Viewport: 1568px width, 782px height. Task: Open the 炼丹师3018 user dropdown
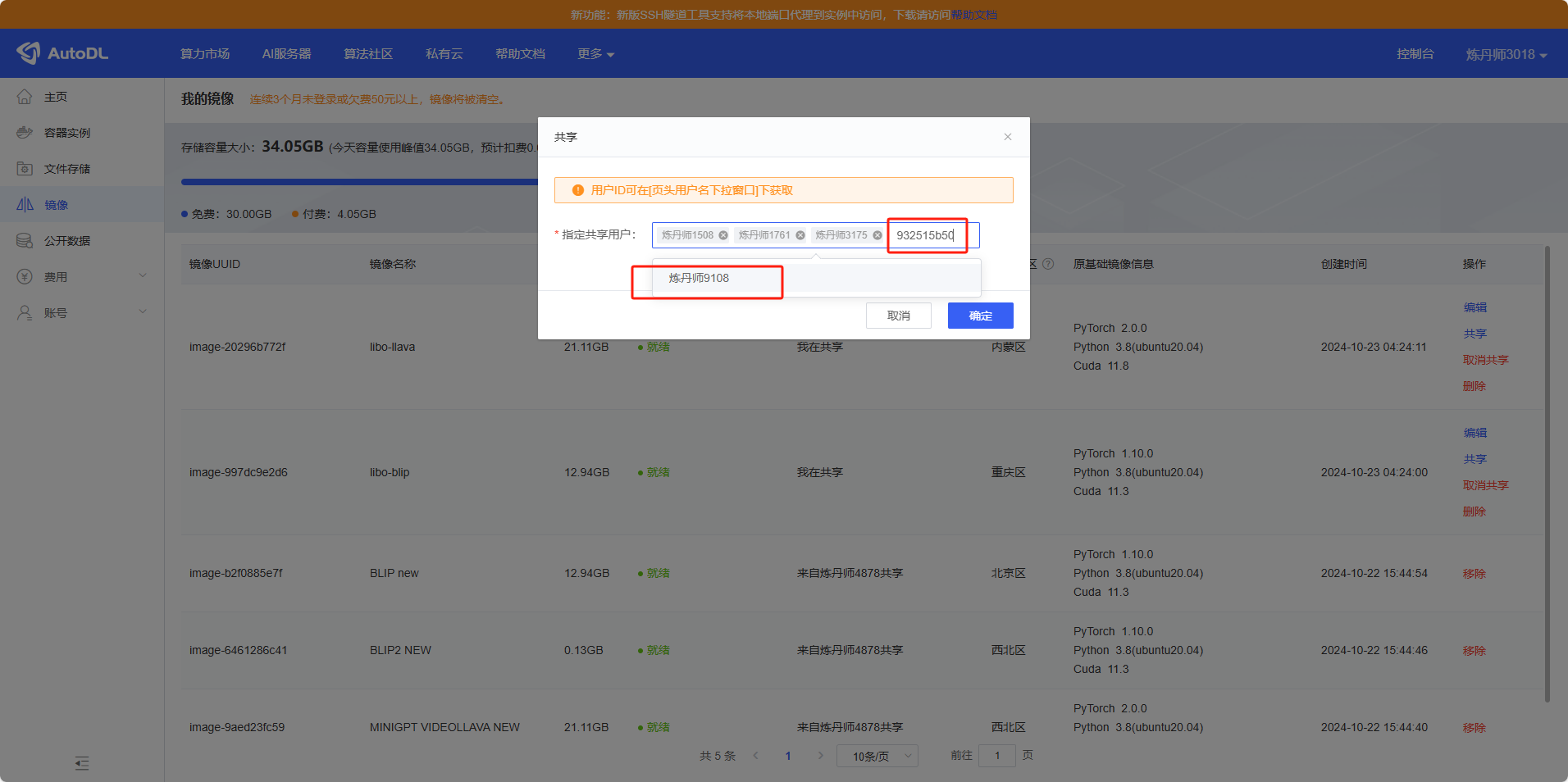pyautogui.click(x=1506, y=55)
